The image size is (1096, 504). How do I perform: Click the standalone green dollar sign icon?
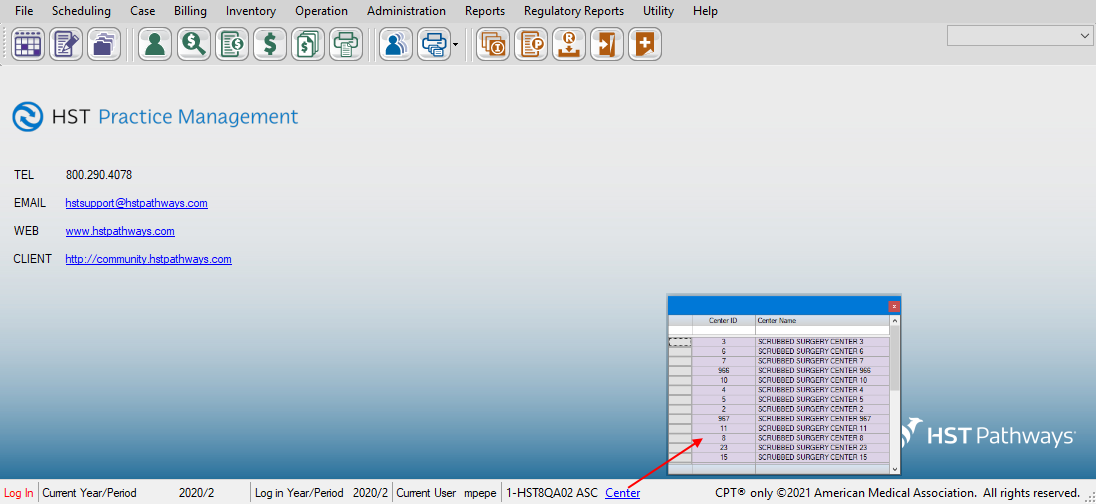click(x=269, y=45)
